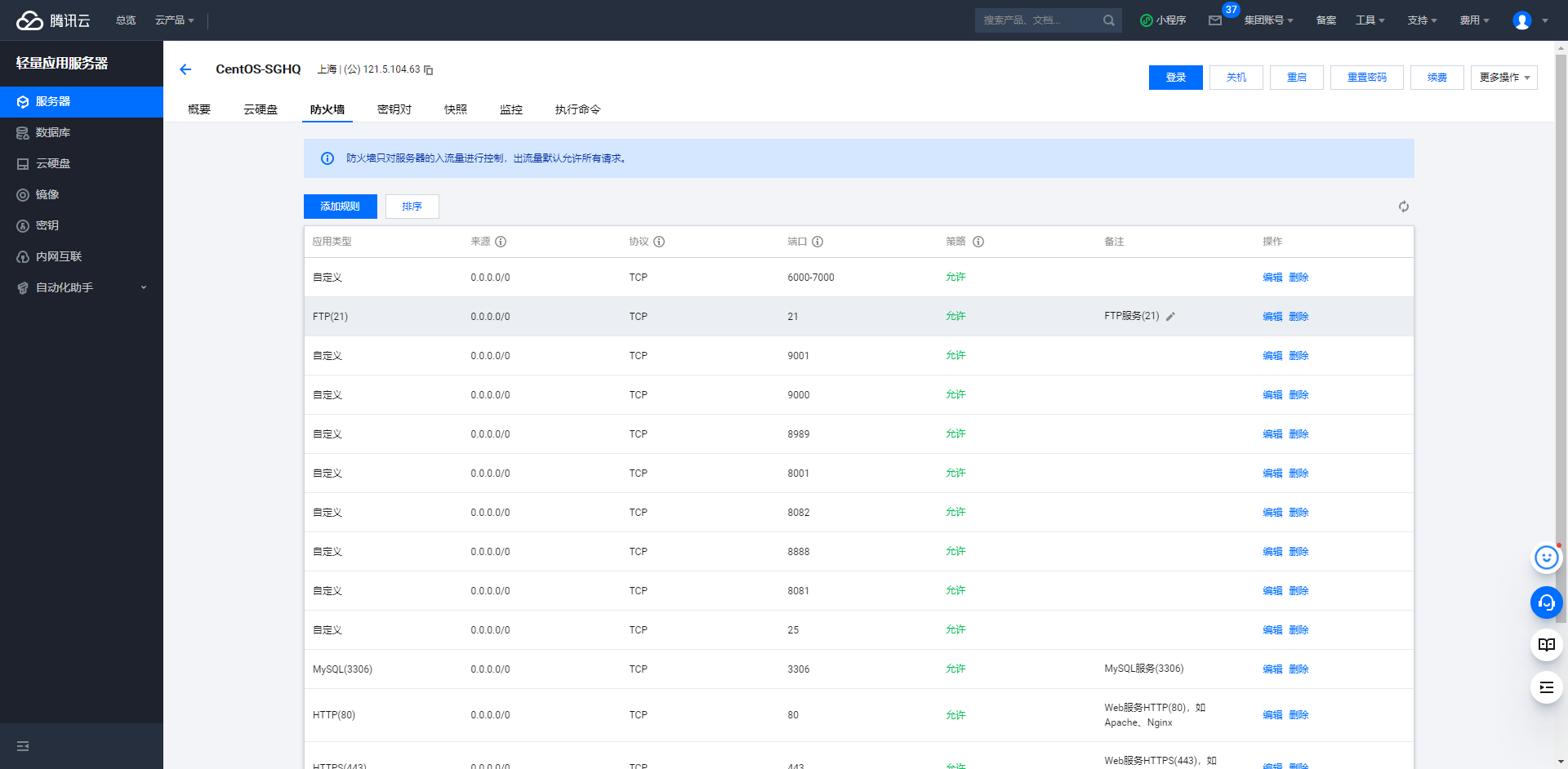Open the 费用 dropdown
Screen dimensions: 1568x769
(1474, 20)
